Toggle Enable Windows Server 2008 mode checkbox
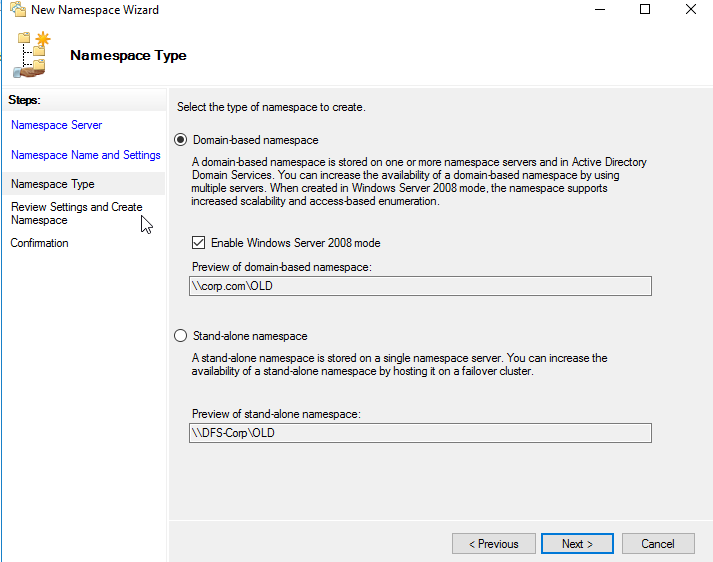 [198, 243]
